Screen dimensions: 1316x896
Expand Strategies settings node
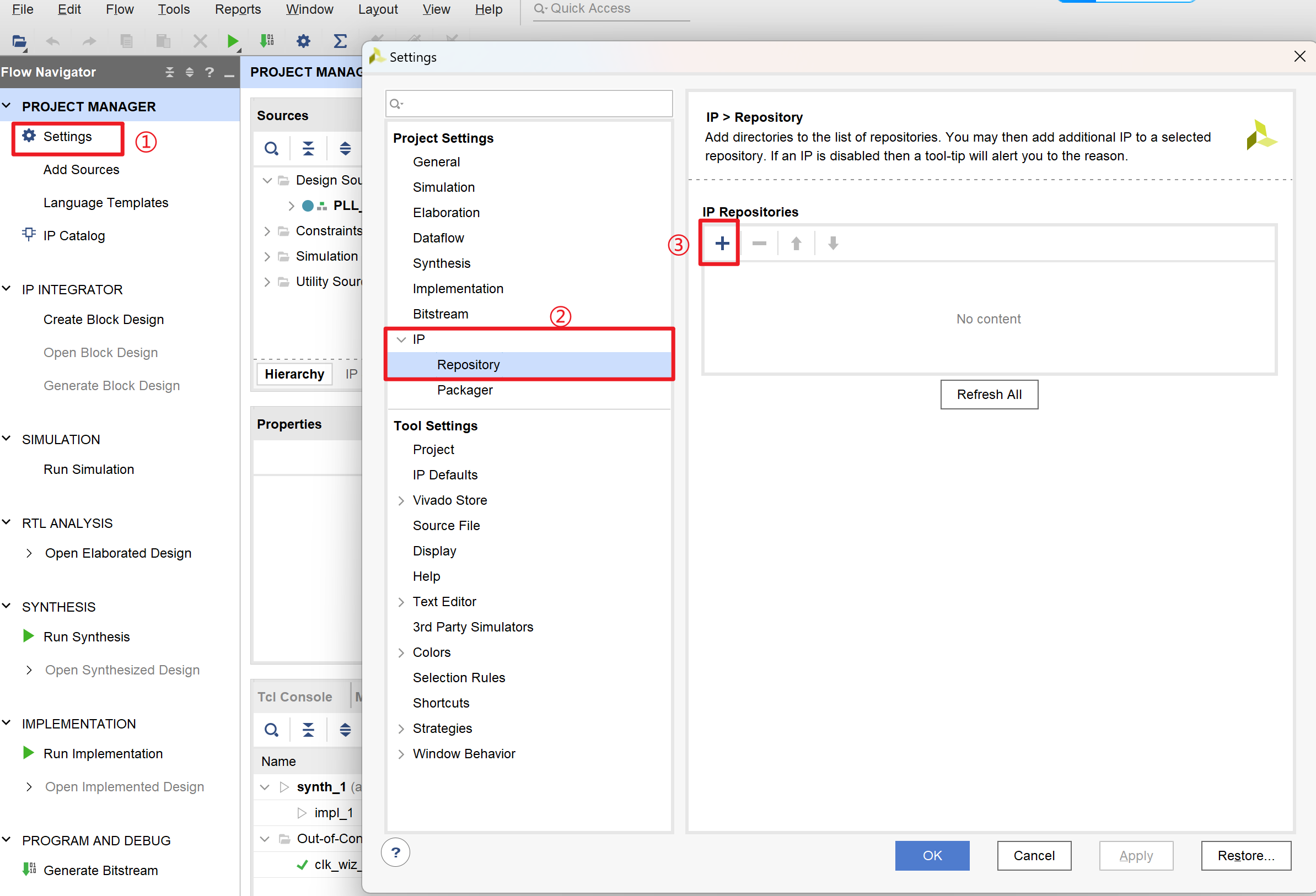tap(401, 728)
